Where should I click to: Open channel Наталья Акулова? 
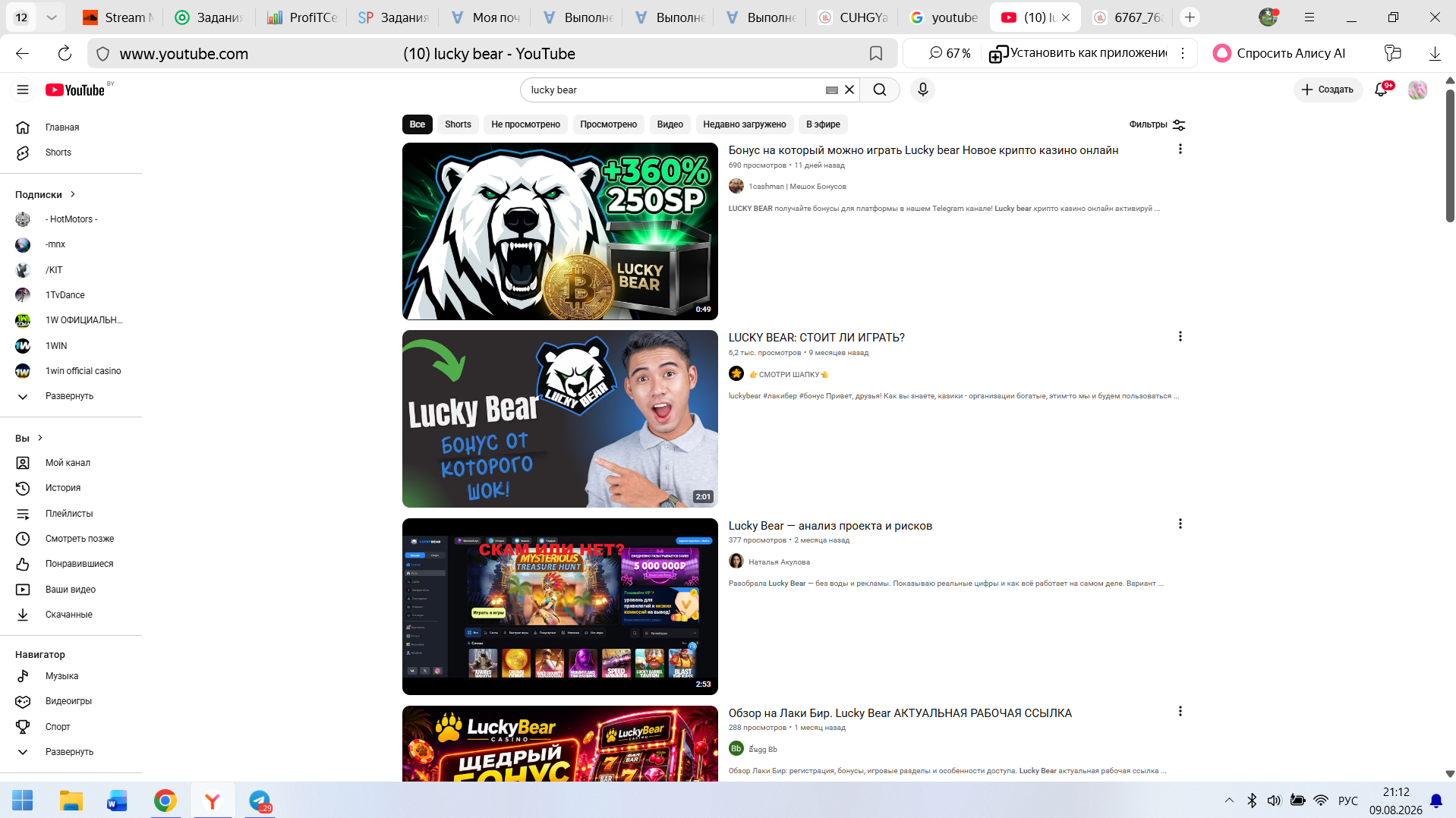click(x=779, y=562)
